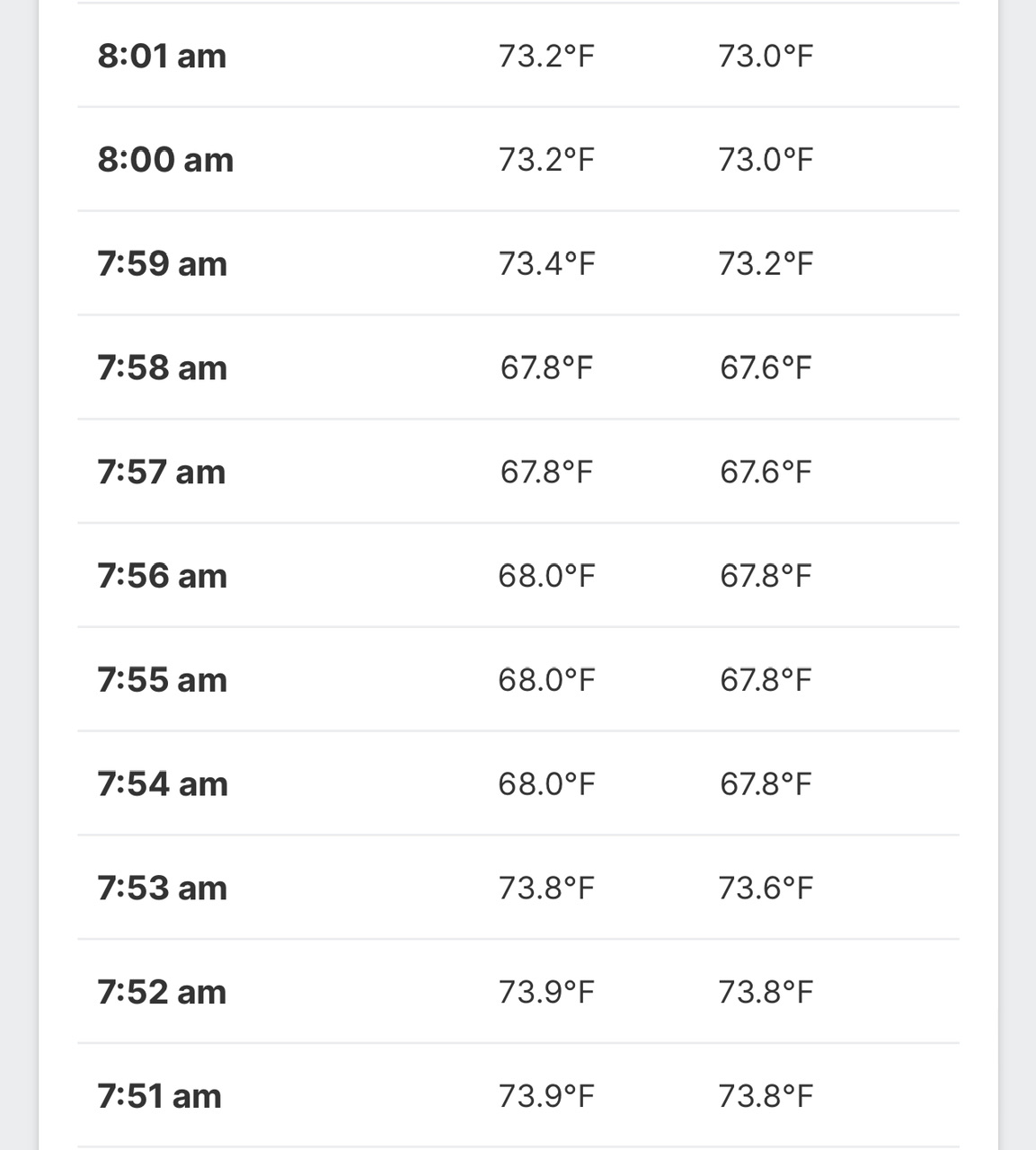This screenshot has height=1150, width=1036.
Task: Click the 7:55 am timestamp
Action: [x=162, y=680]
